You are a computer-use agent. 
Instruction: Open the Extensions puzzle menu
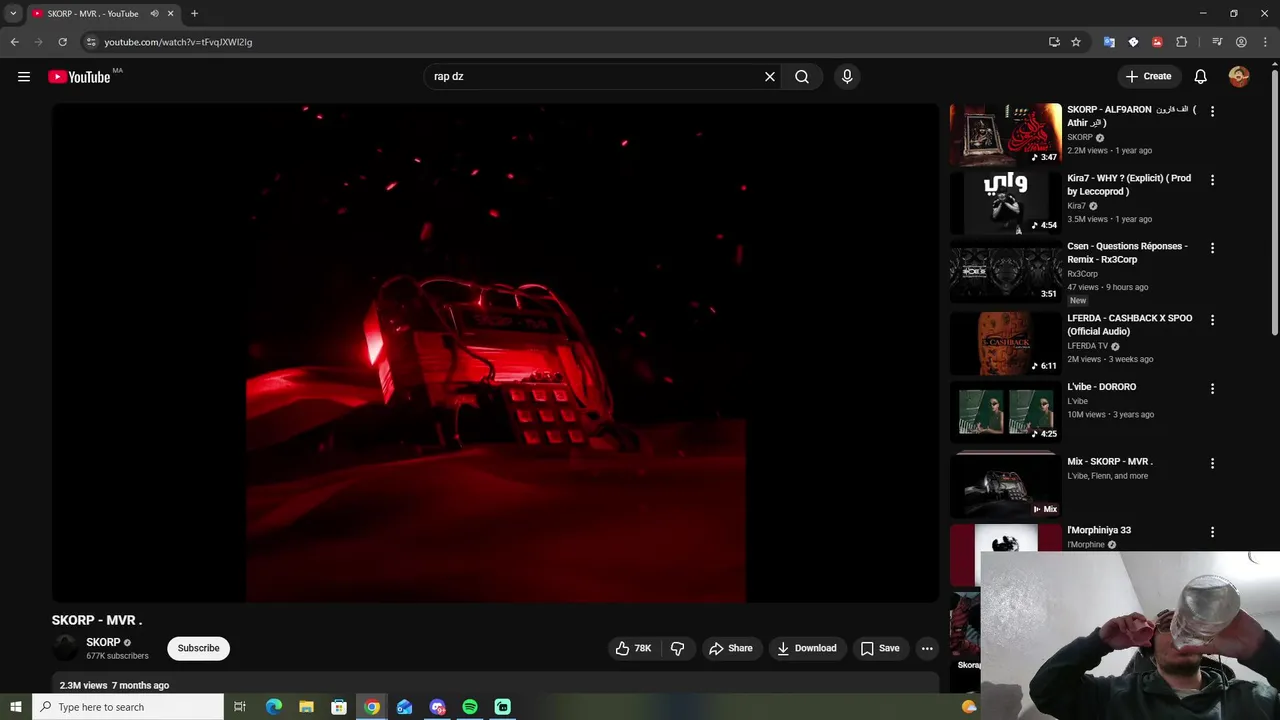point(1181,42)
